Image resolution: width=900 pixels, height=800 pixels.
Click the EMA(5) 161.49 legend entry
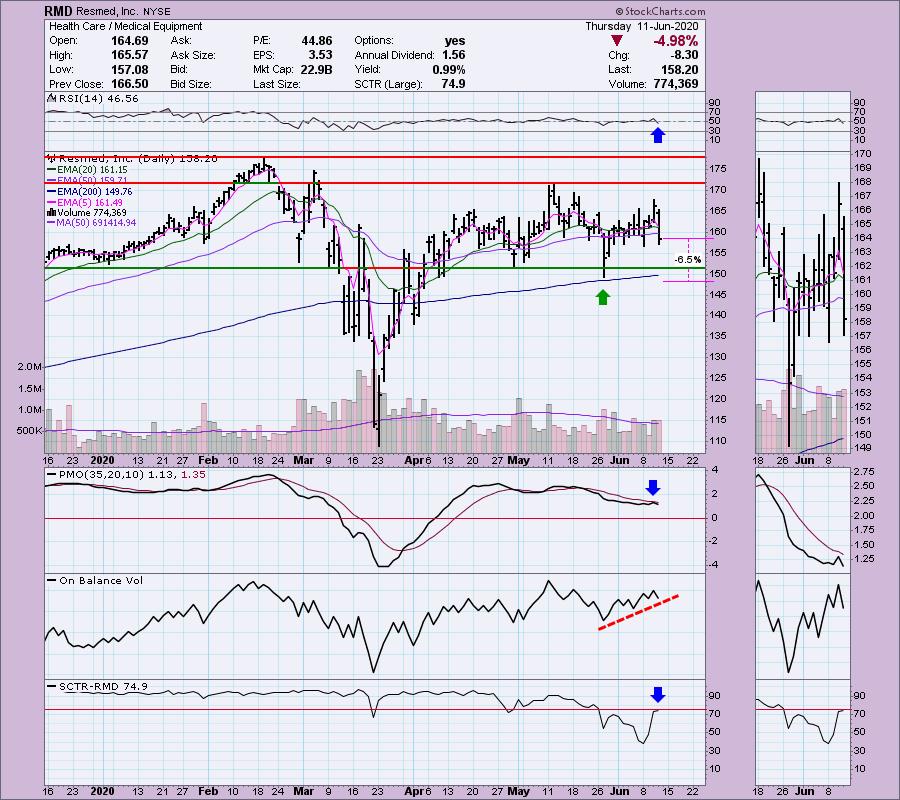click(85, 203)
